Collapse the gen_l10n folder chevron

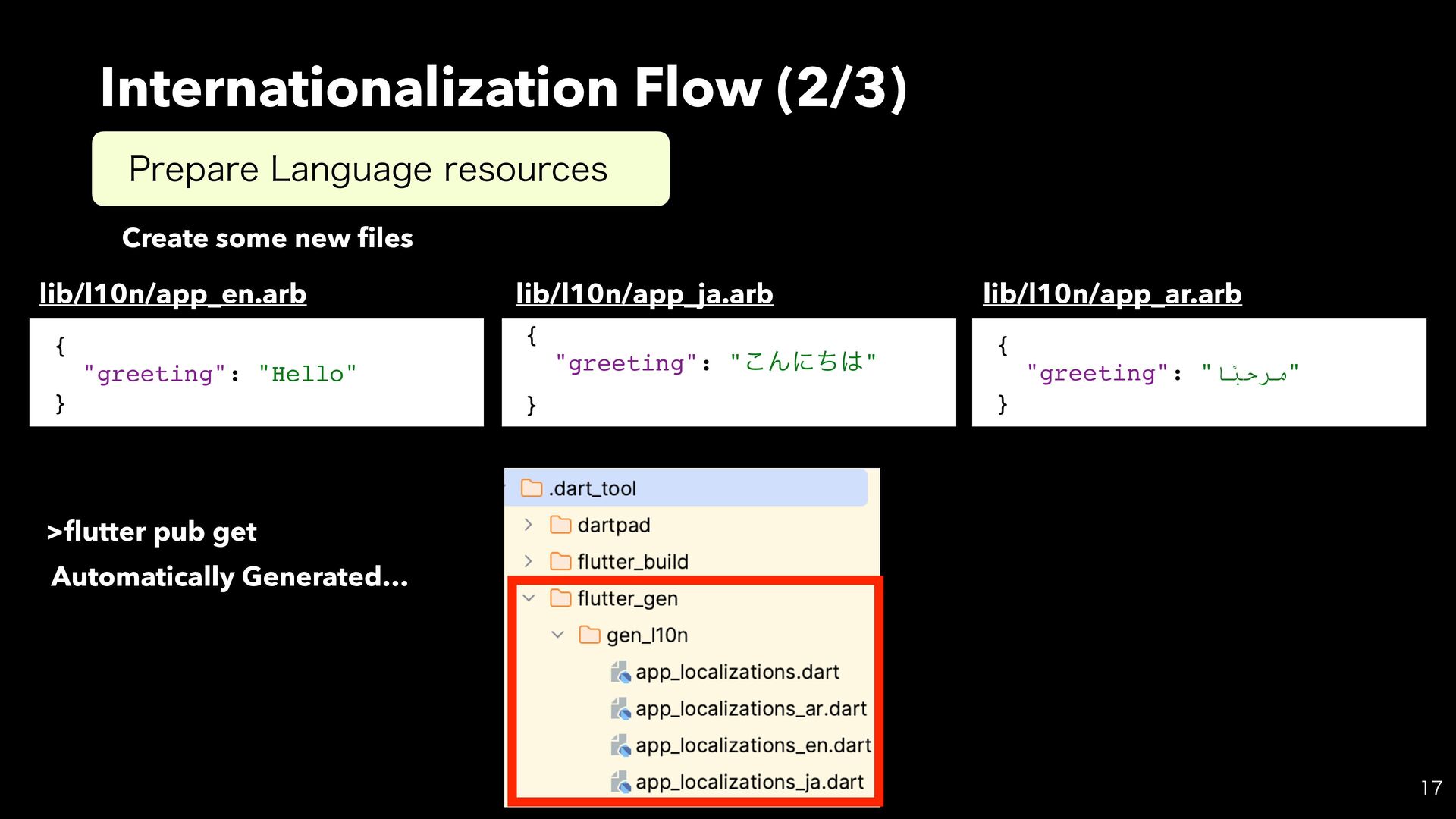(x=557, y=635)
